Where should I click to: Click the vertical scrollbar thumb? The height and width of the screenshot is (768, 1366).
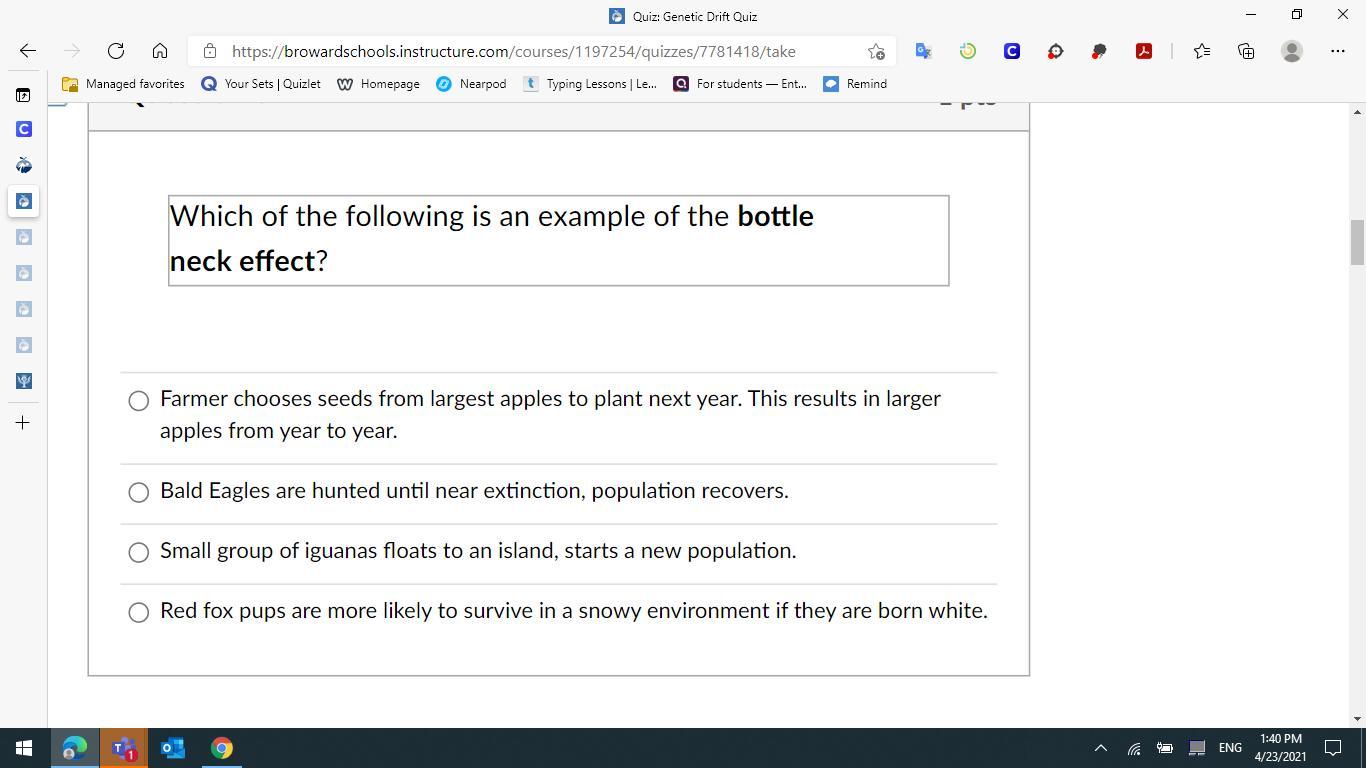click(x=1357, y=242)
